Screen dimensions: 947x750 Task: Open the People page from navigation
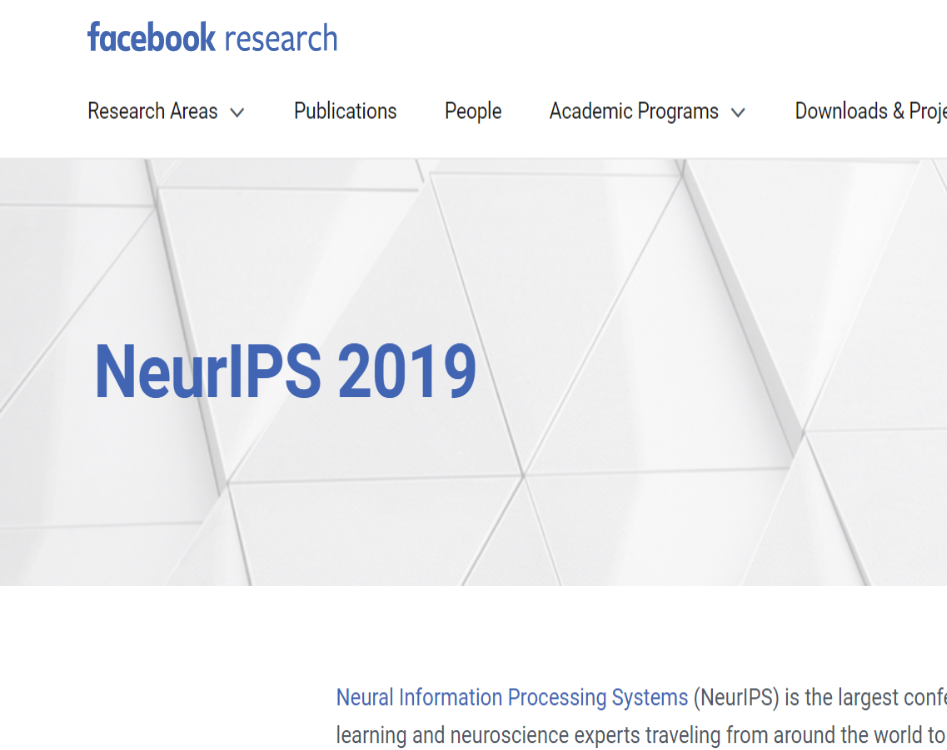[x=472, y=111]
